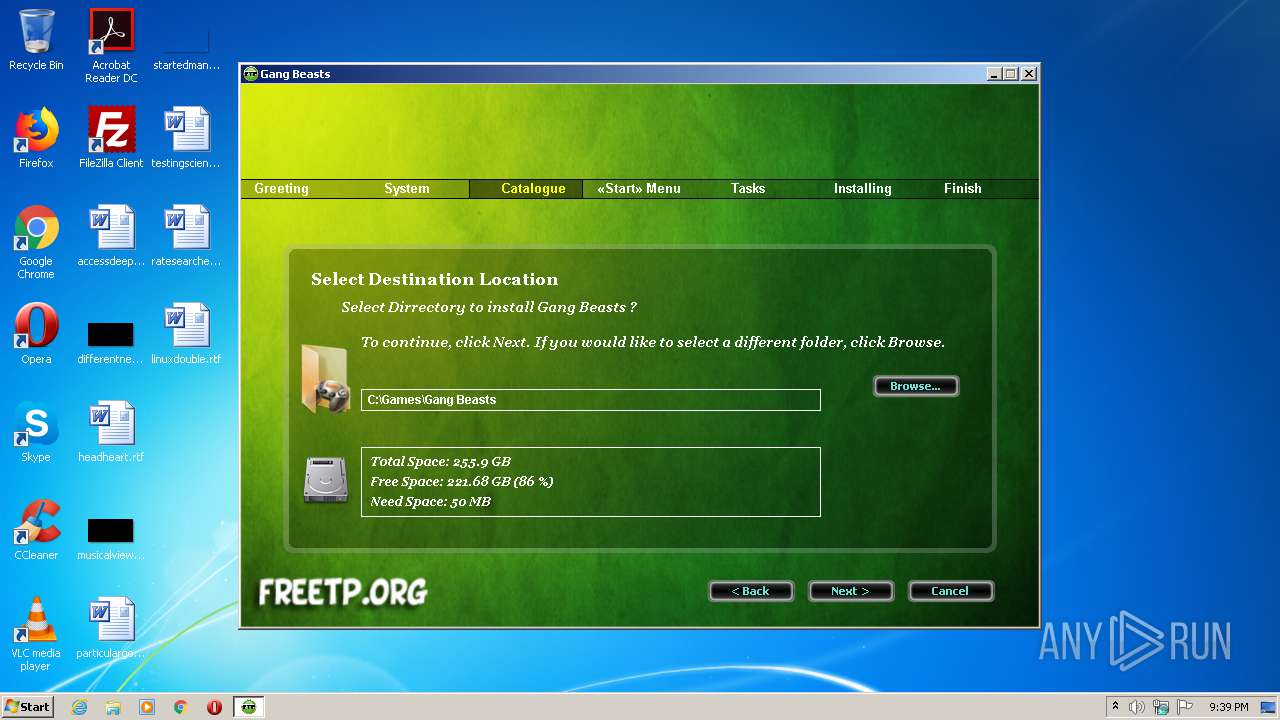Screen dimensions: 1280x720
Task: Click the Gang Beasts title bar icon
Action: 250,74
